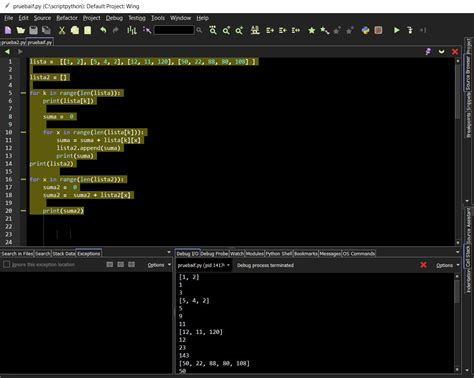Cut selection with the scissors icon
Image resolution: width=474 pixels, height=378 pixels.
click(62, 30)
